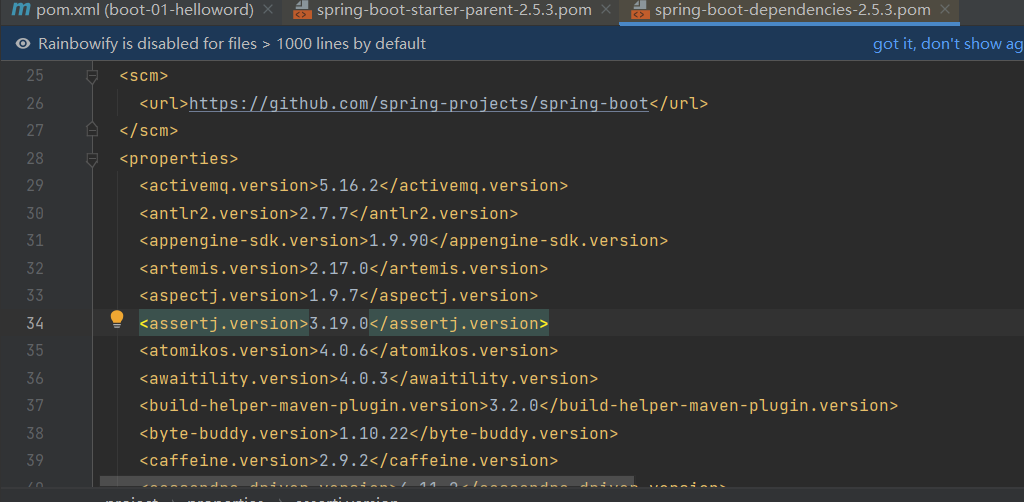This screenshot has width=1024, height=502.
Task: Place cursor on the assertj.version value 3.19.0
Action: click(339, 323)
